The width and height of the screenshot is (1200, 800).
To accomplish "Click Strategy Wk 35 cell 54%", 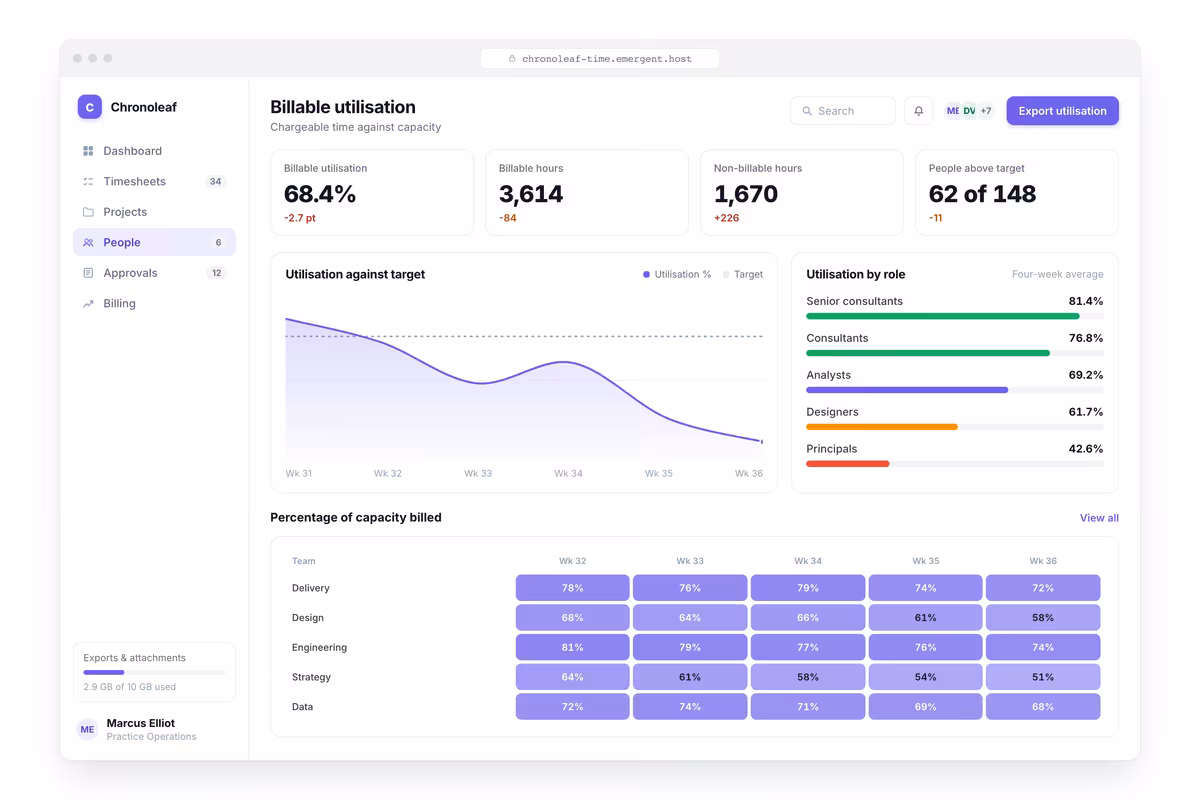I will tap(925, 677).
